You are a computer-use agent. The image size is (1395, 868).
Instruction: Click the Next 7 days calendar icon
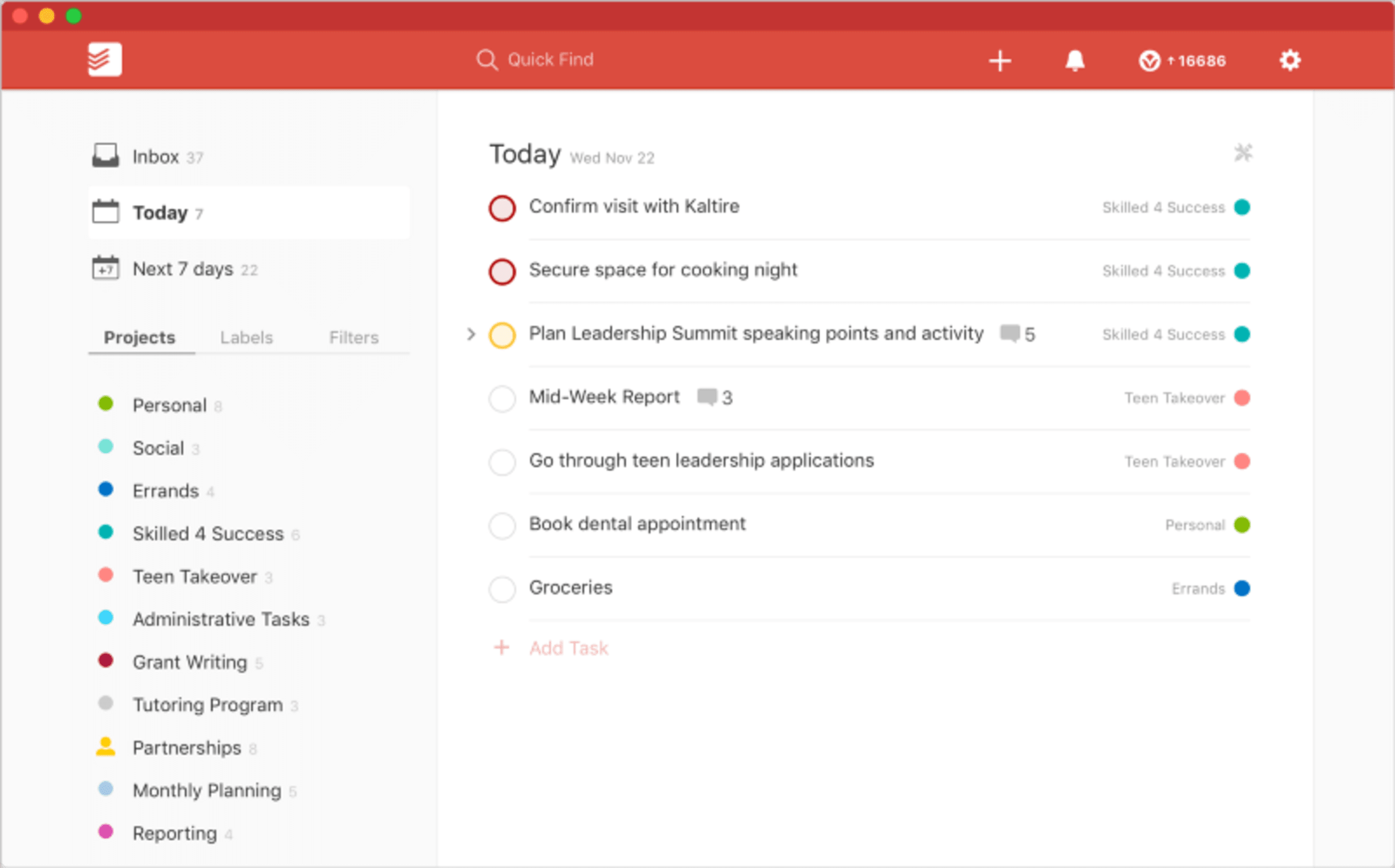point(105,268)
